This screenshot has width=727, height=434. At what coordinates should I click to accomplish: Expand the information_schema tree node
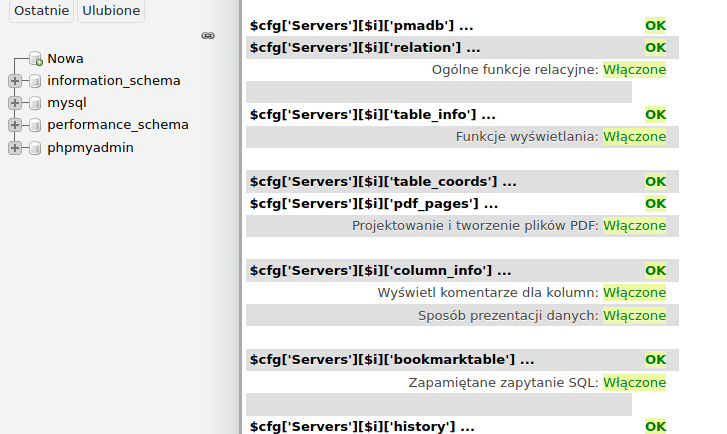pyautogui.click(x=14, y=81)
